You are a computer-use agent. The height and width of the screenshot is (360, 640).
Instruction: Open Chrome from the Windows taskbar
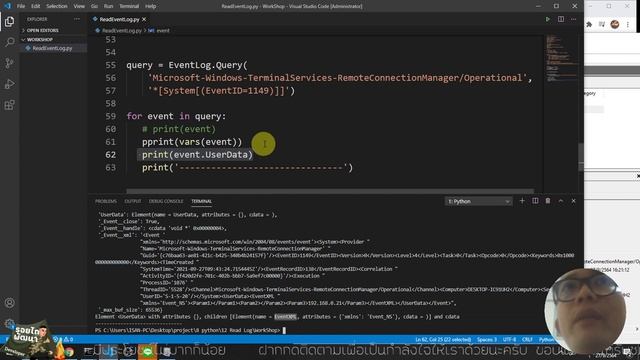[69, 351]
